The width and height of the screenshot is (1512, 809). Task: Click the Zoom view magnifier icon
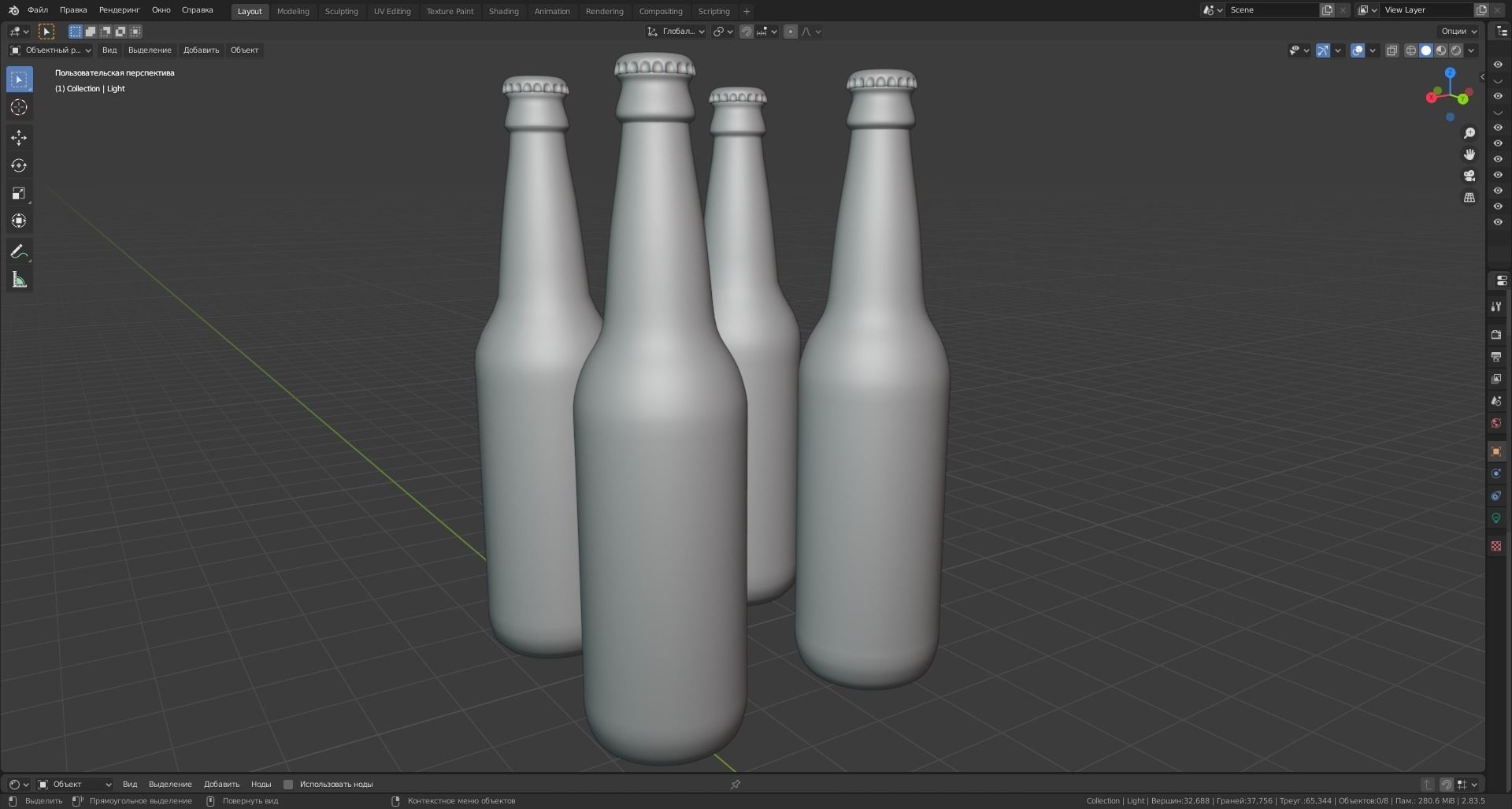pos(1469,133)
